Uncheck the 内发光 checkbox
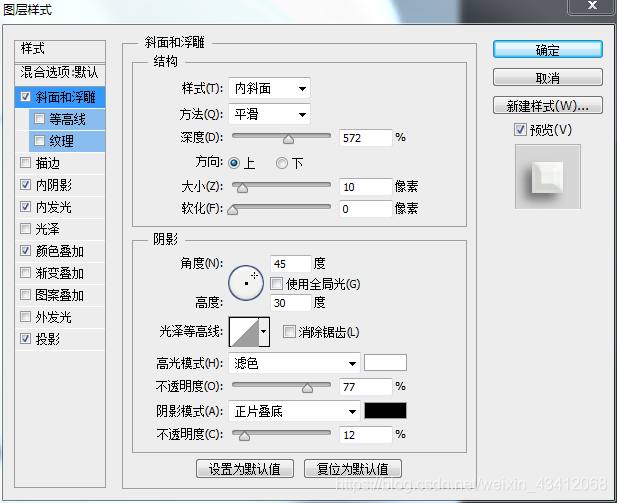The width and height of the screenshot is (617, 503). point(26,207)
